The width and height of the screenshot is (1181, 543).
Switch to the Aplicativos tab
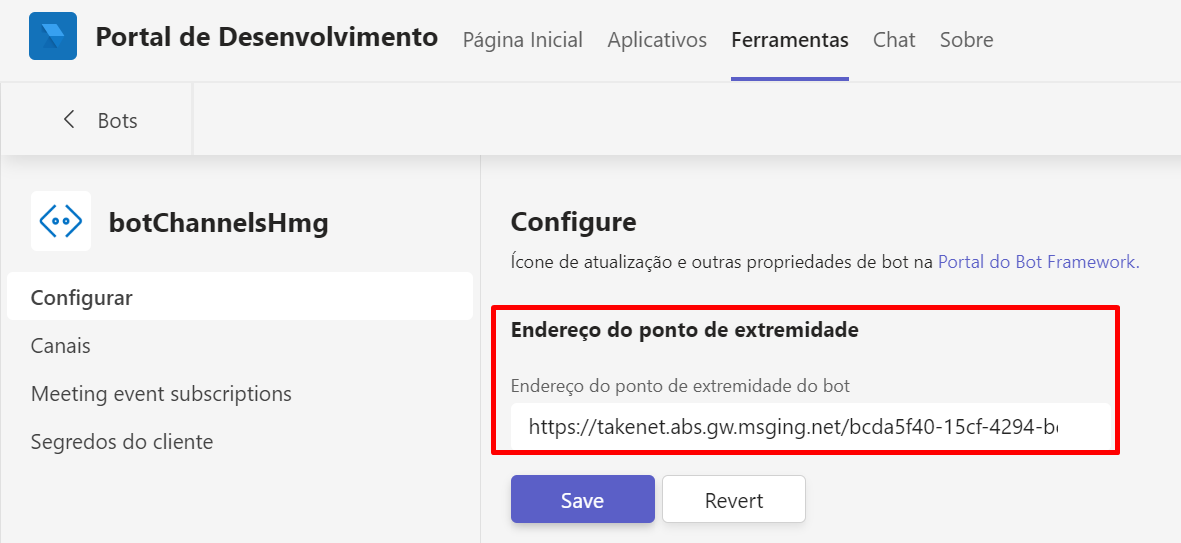[x=657, y=40]
